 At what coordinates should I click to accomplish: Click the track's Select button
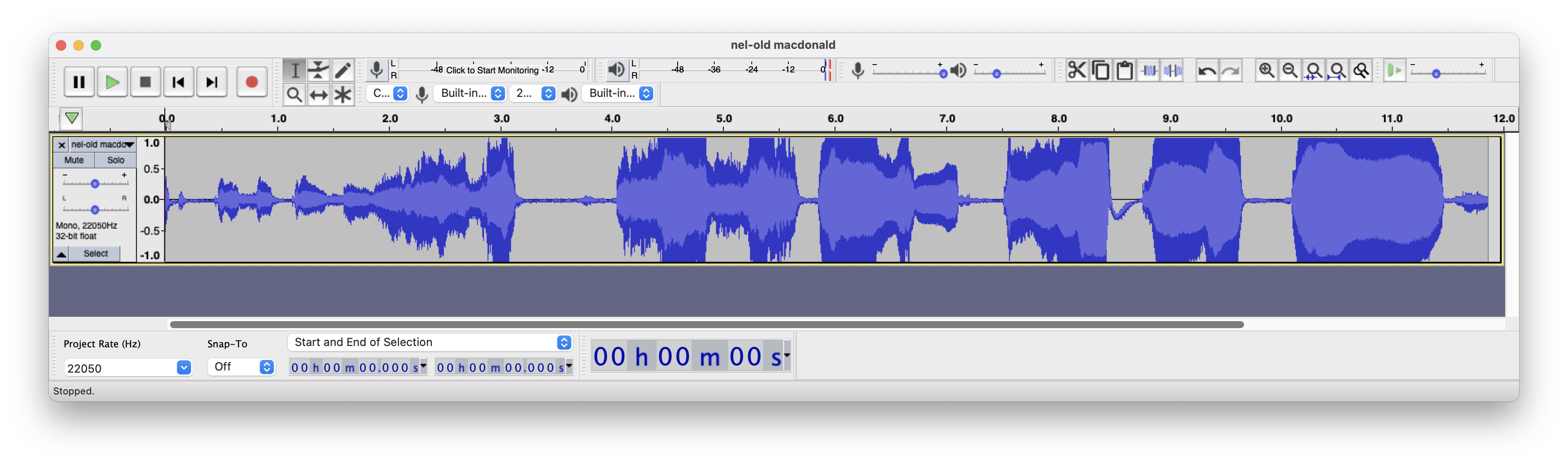pyautogui.click(x=95, y=254)
